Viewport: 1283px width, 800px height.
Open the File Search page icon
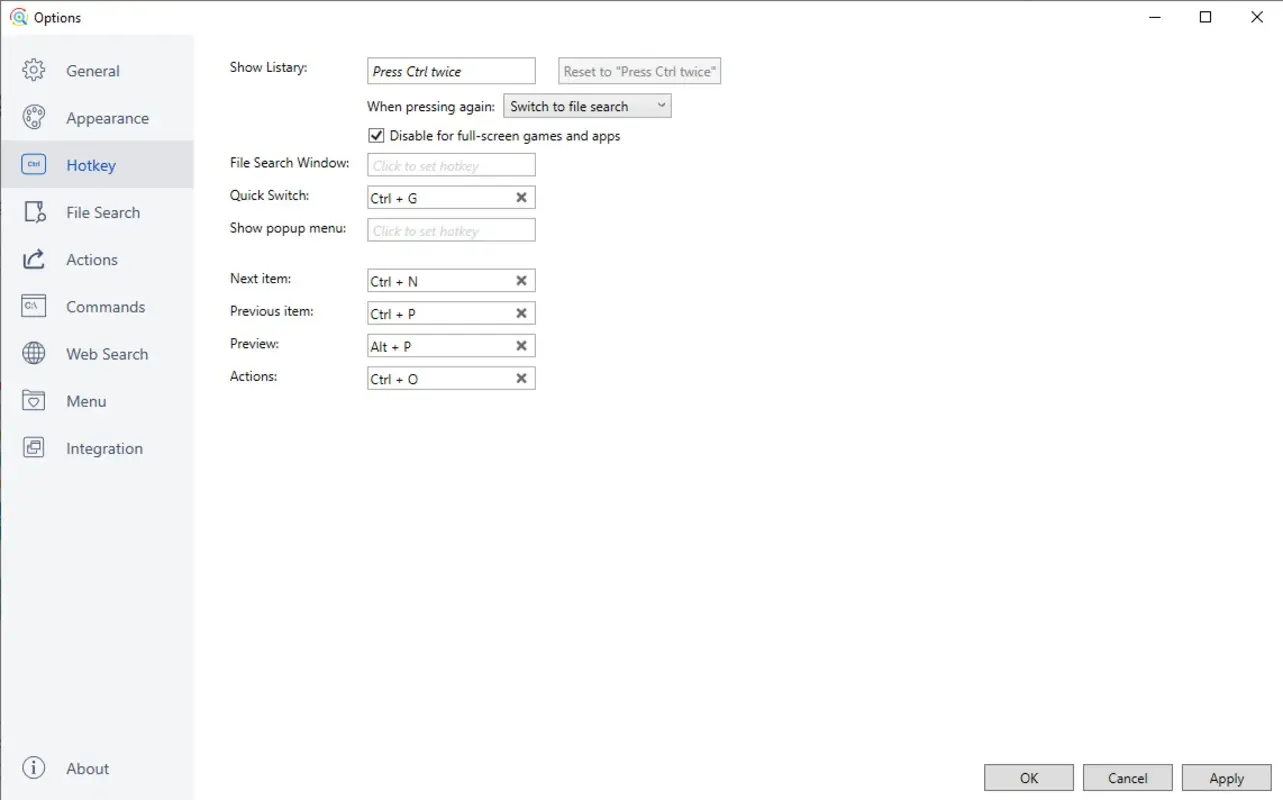[33, 212]
